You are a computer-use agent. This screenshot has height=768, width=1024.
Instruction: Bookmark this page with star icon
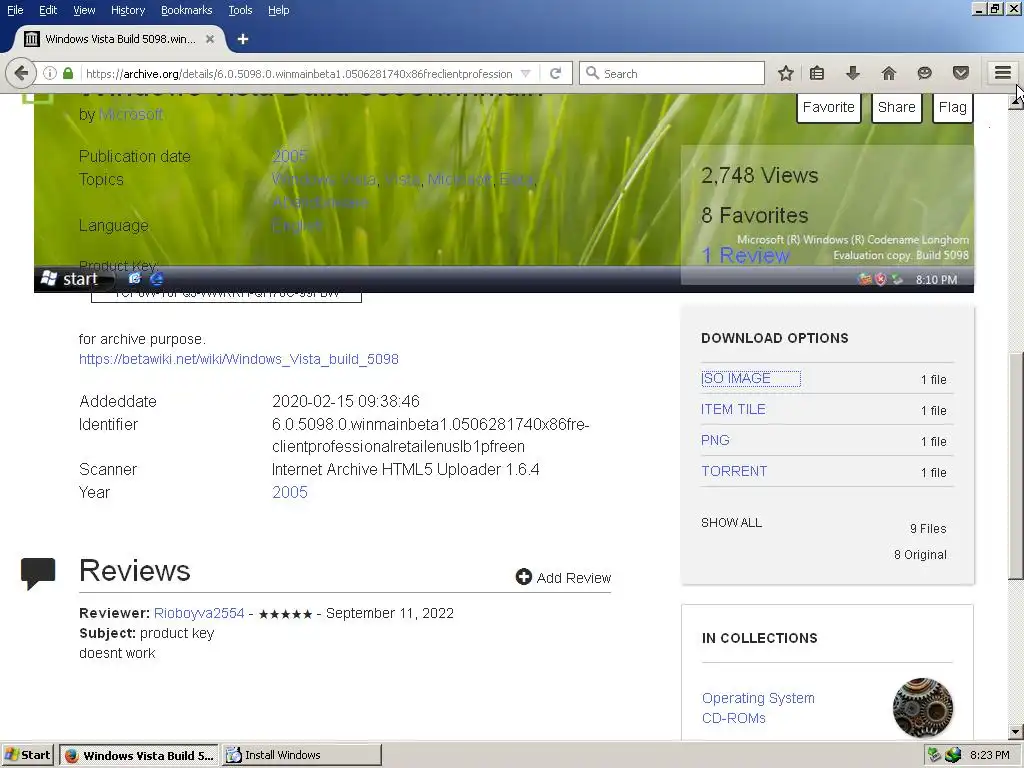786,73
